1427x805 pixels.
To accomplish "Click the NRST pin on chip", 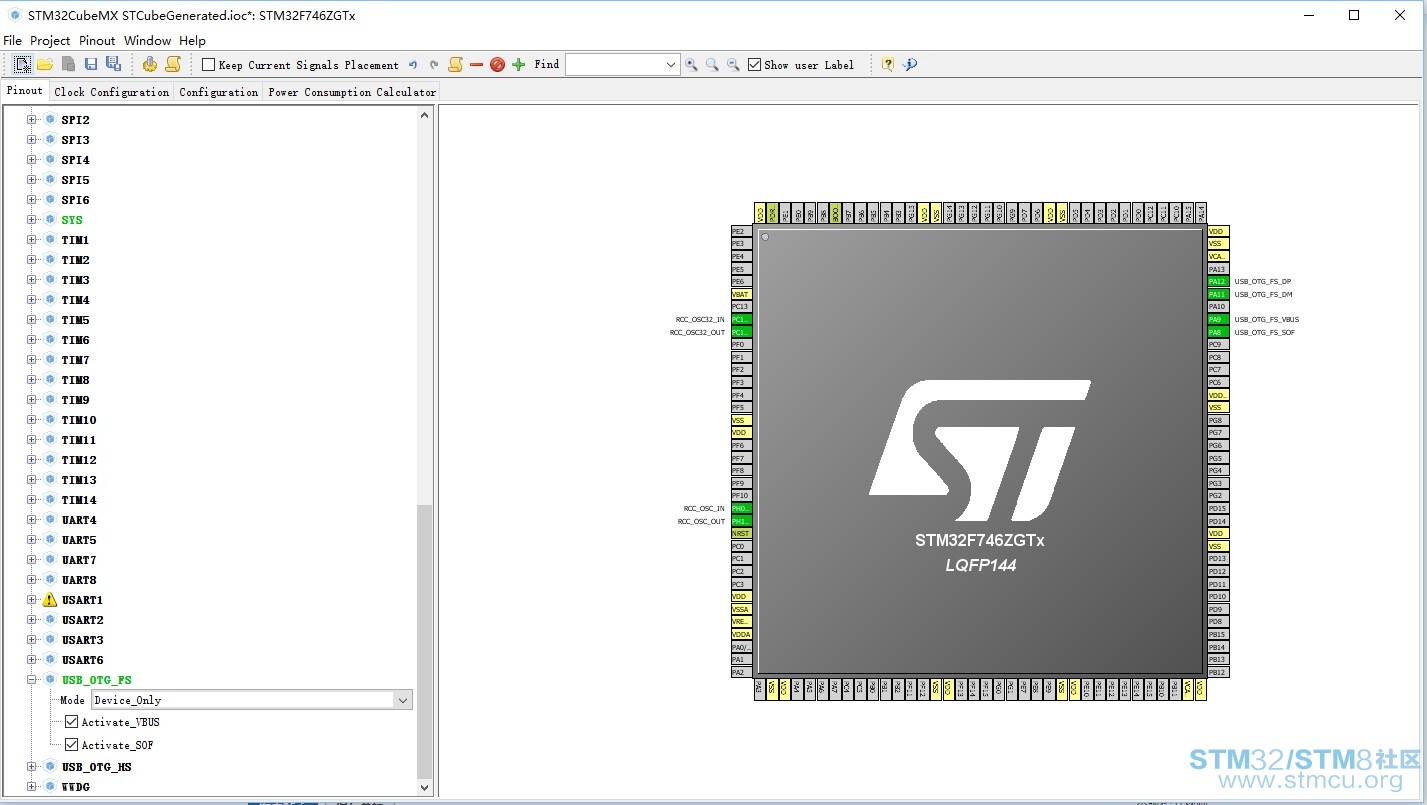I will point(741,533).
